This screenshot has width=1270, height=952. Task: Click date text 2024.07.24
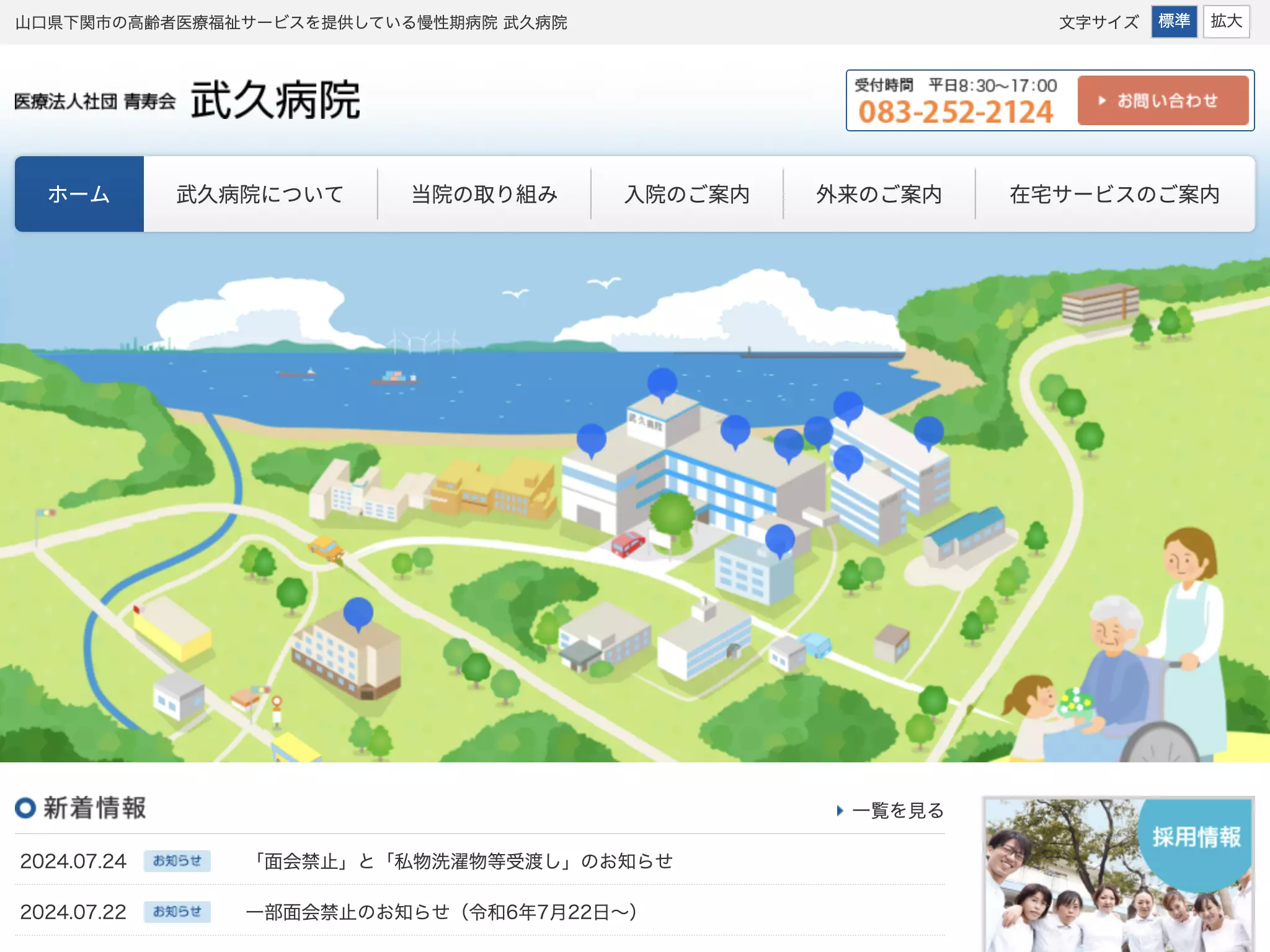point(73,861)
